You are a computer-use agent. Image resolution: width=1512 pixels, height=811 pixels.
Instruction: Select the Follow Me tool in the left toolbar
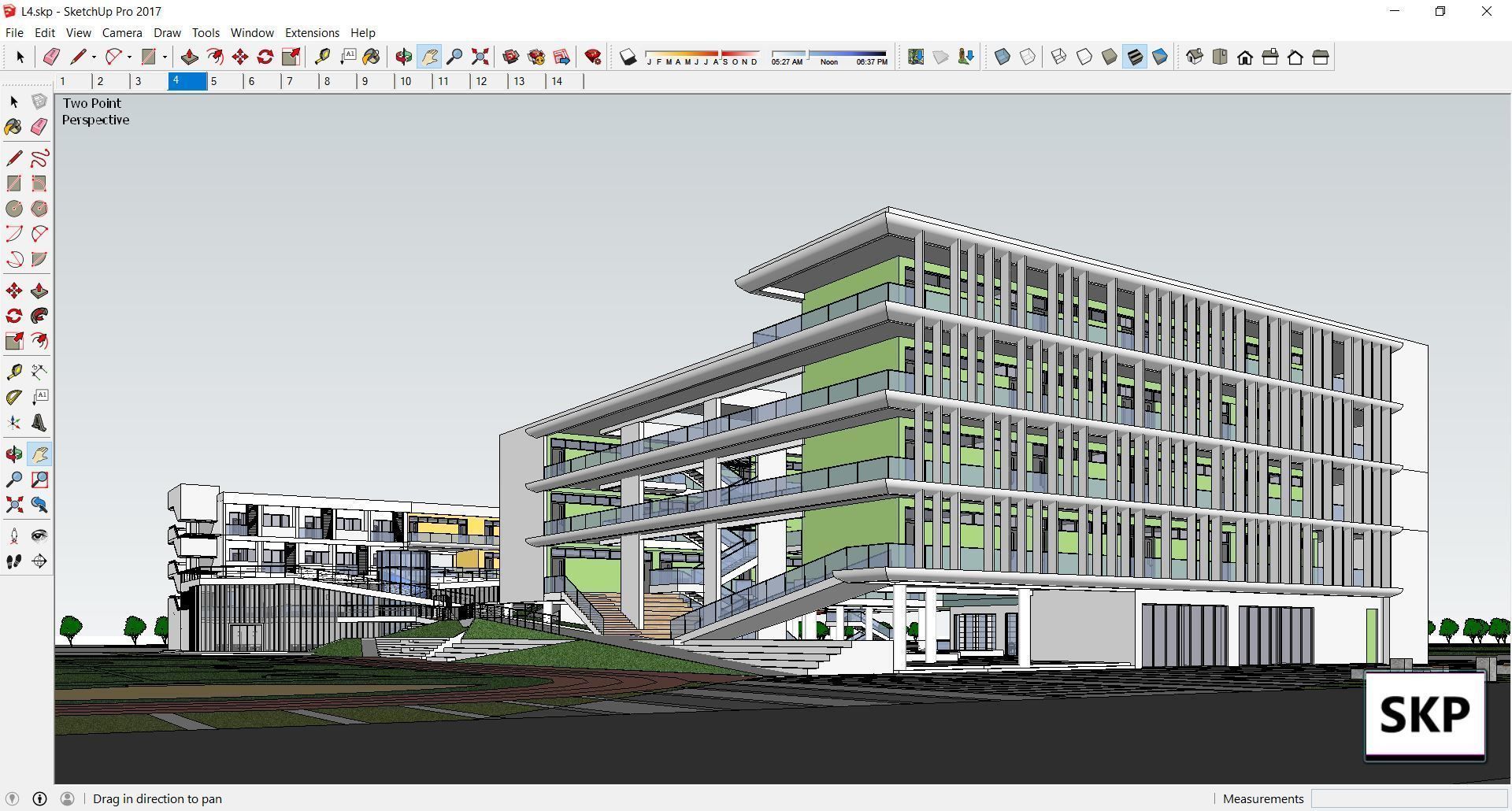point(39,316)
